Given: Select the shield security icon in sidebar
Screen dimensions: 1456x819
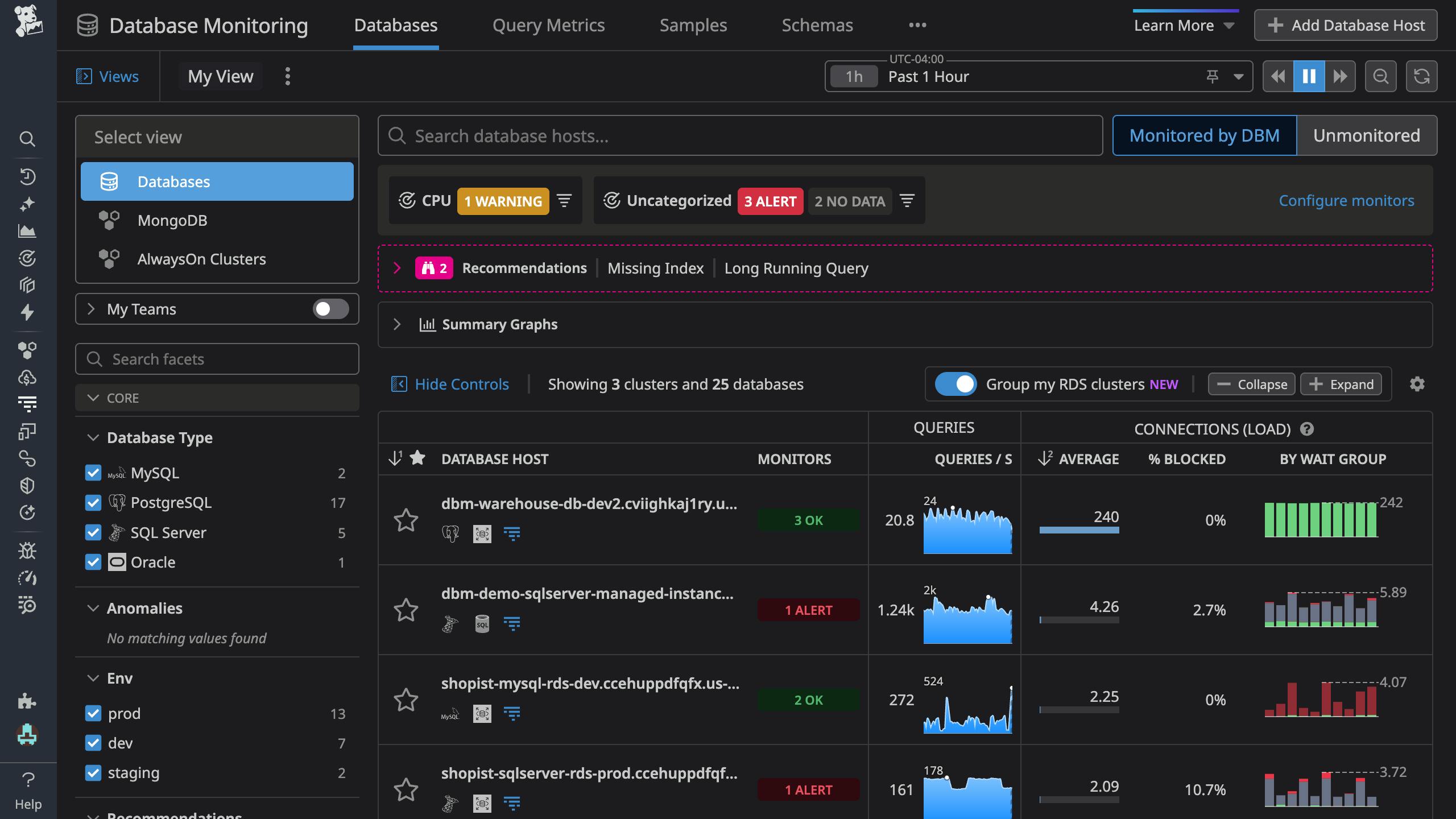Looking at the screenshot, I should coord(27,485).
